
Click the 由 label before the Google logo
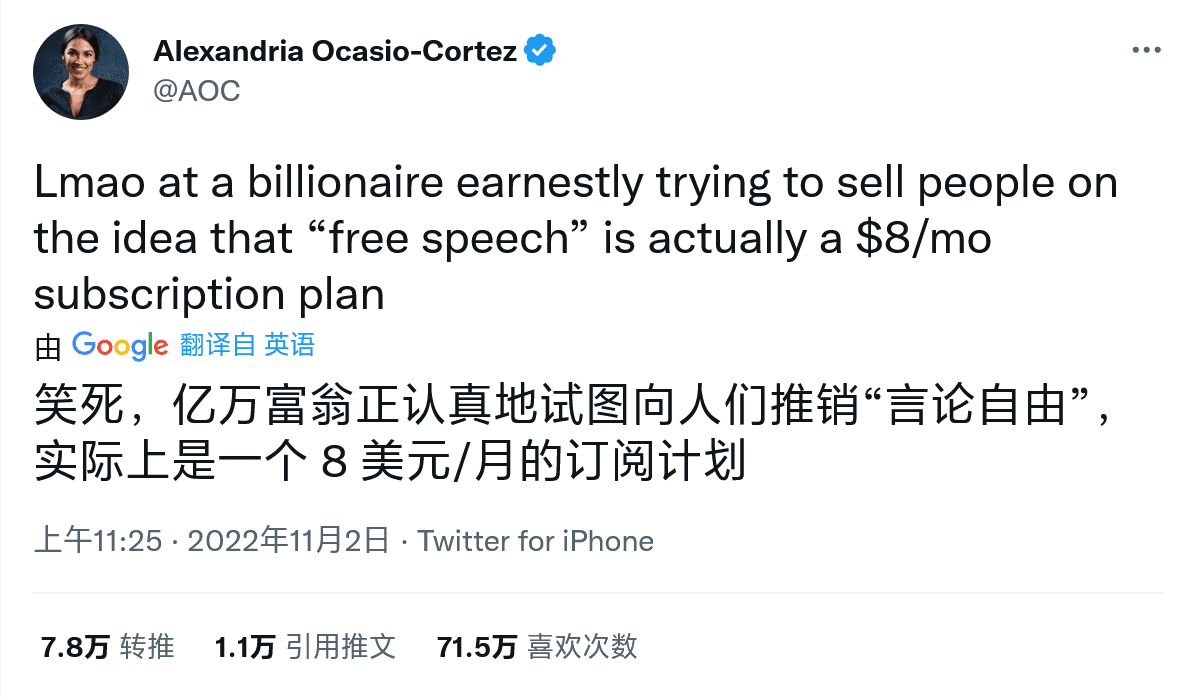click(45, 345)
